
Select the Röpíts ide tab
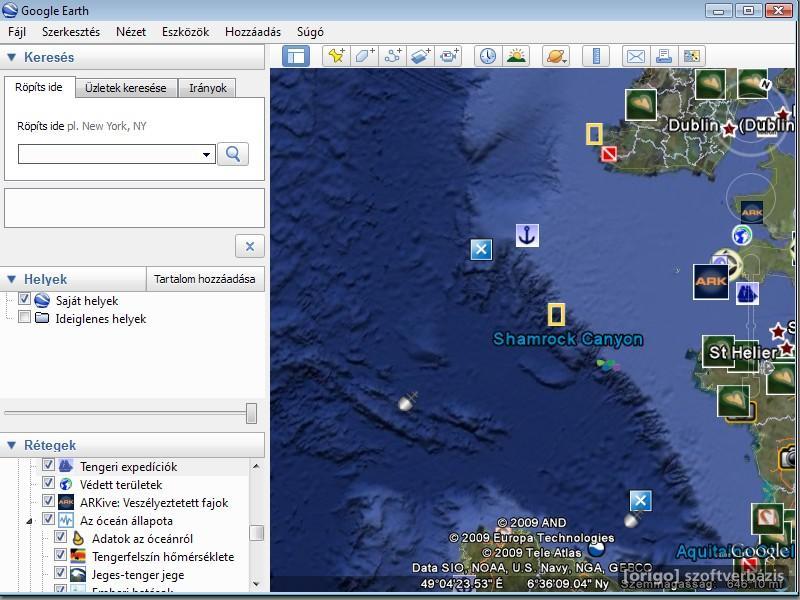39,87
